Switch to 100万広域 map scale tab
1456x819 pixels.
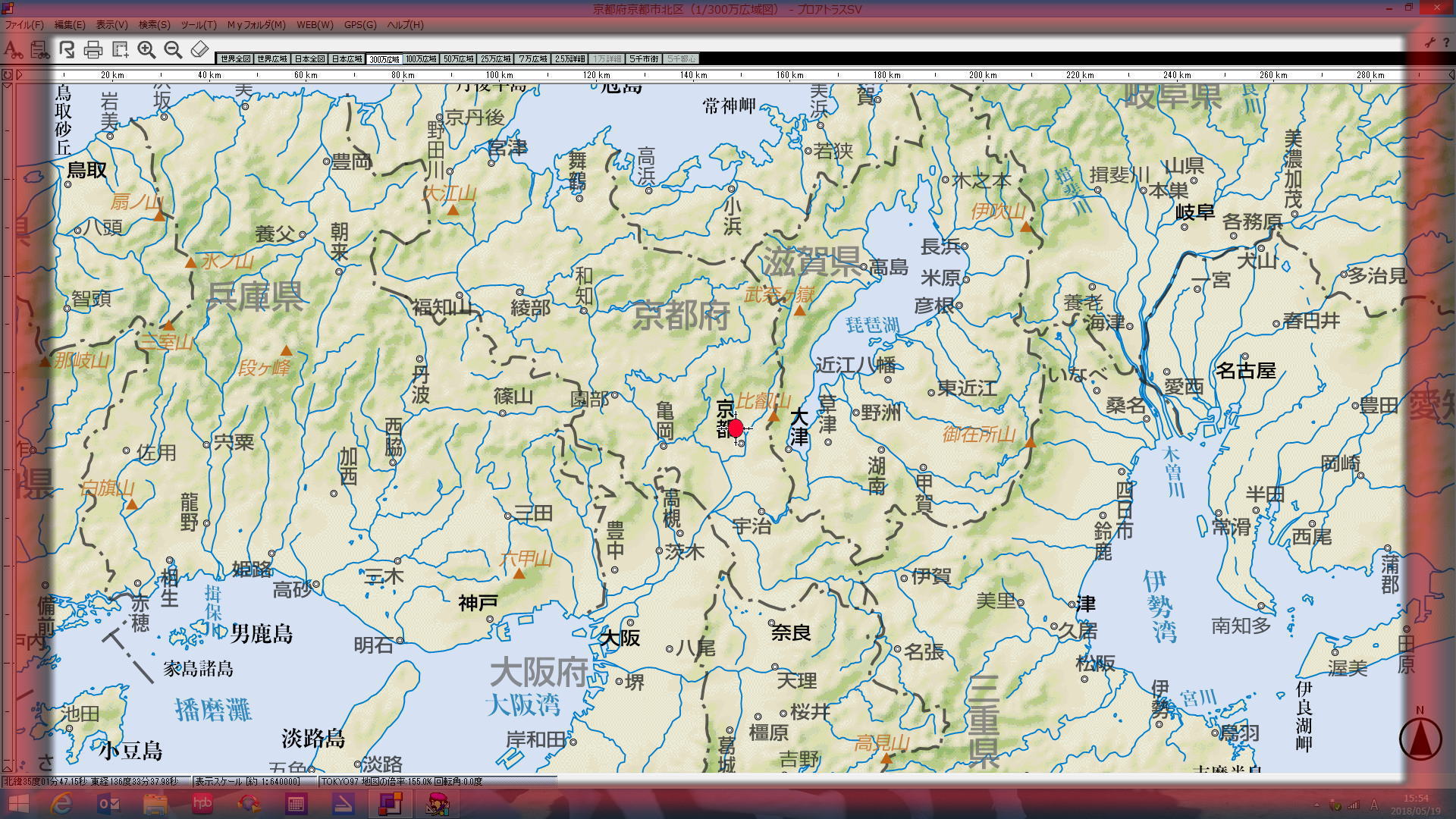click(421, 59)
